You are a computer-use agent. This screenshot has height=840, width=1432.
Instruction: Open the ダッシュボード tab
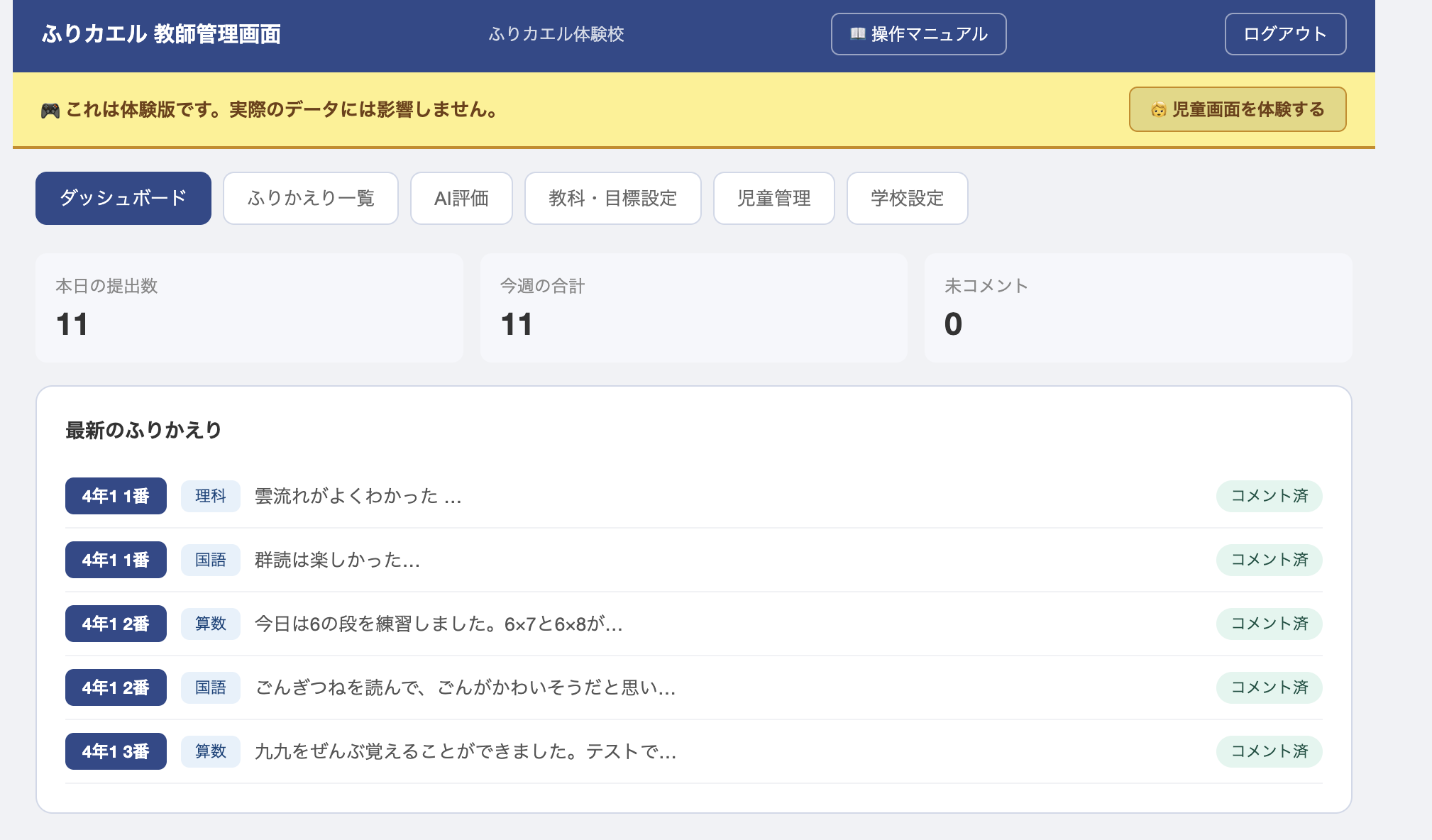point(123,198)
